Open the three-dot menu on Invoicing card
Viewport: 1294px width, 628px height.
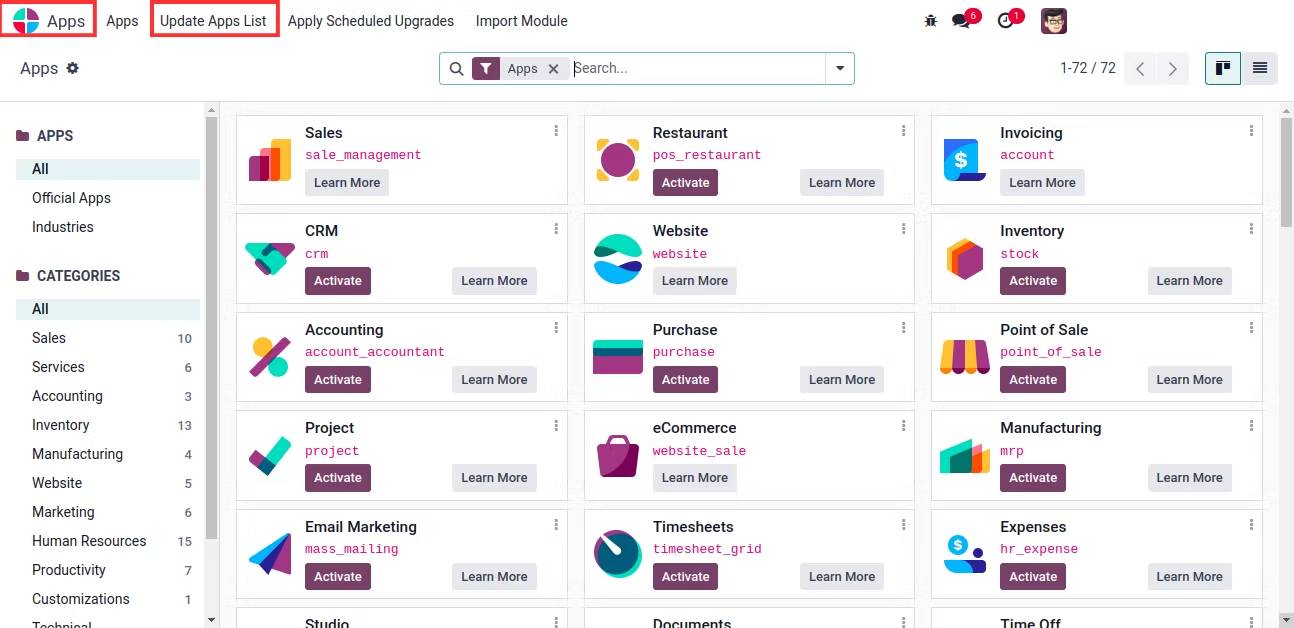pos(1251,131)
